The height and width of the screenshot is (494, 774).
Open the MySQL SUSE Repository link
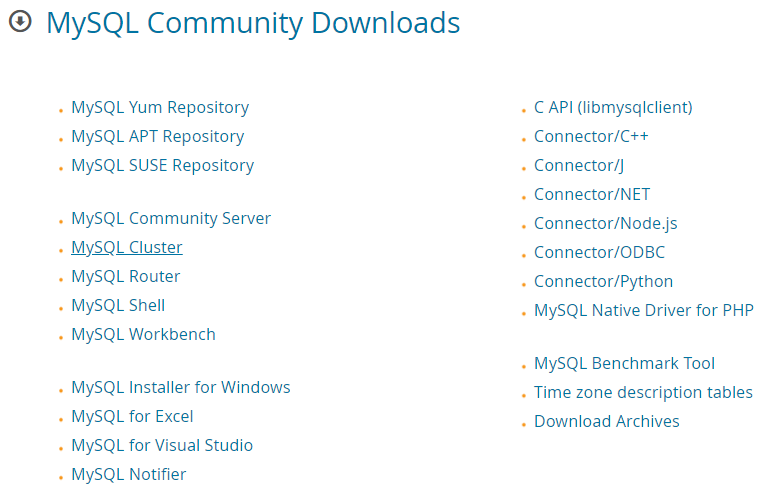coord(162,166)
